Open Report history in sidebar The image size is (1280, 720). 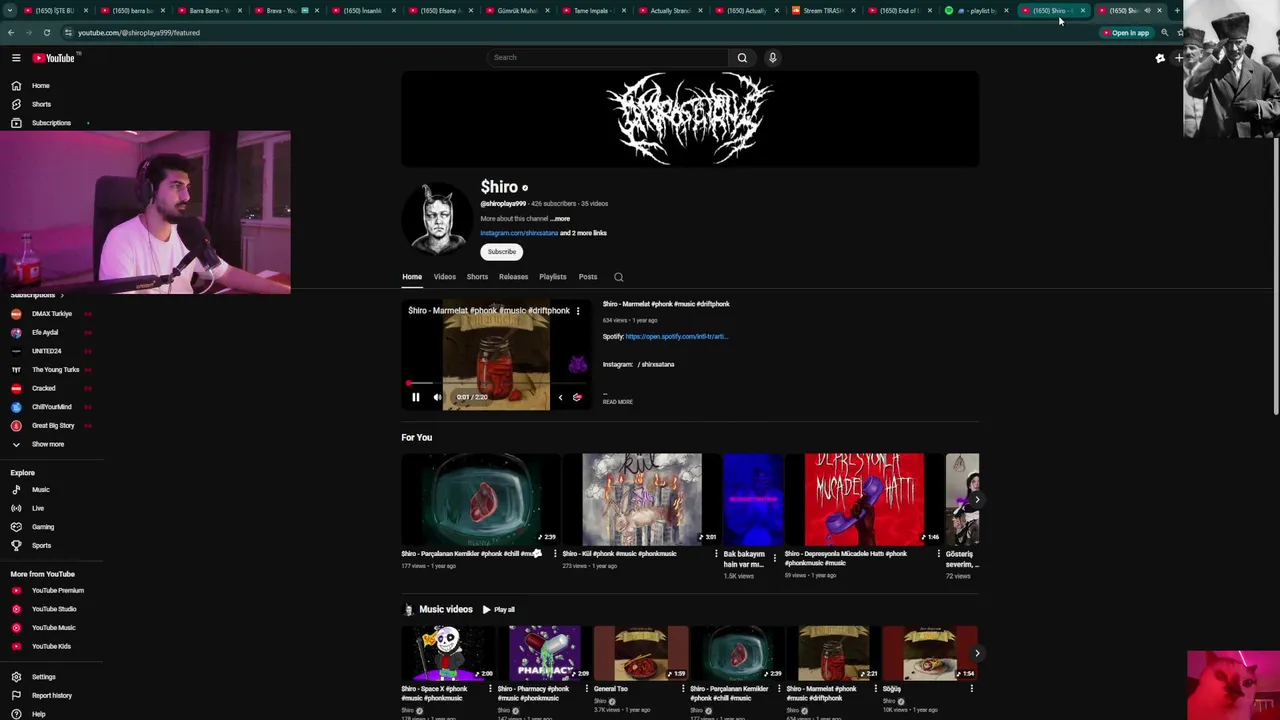pos(50,696)
